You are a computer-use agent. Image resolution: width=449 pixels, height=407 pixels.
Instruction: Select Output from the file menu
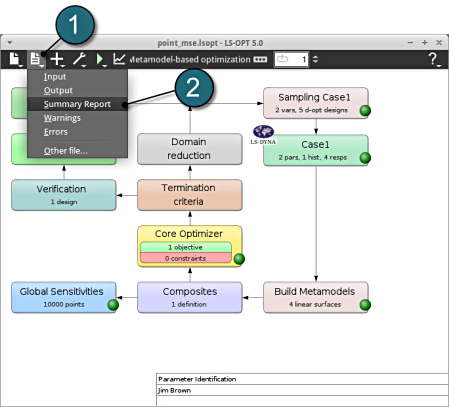coord(77,90)
